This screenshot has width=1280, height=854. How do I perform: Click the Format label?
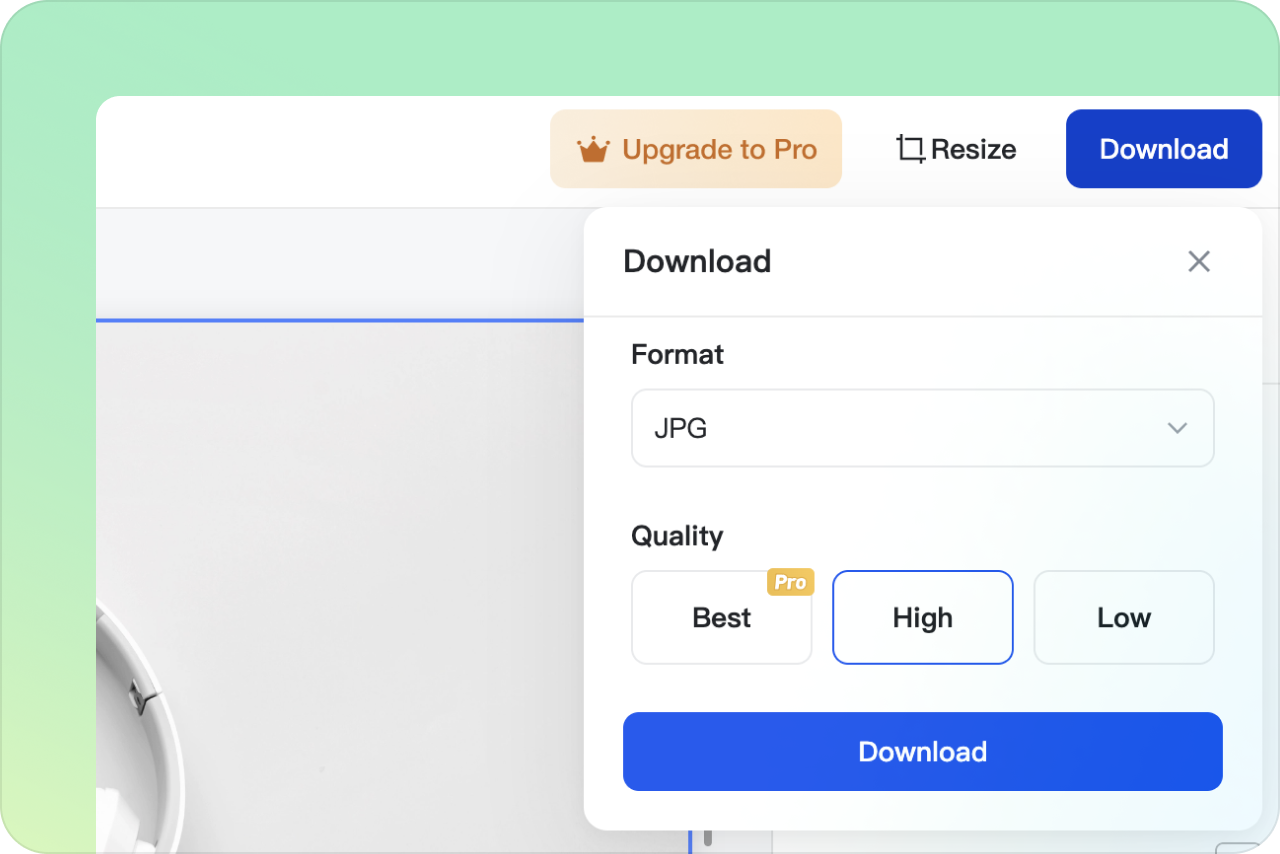pos(678,355)
